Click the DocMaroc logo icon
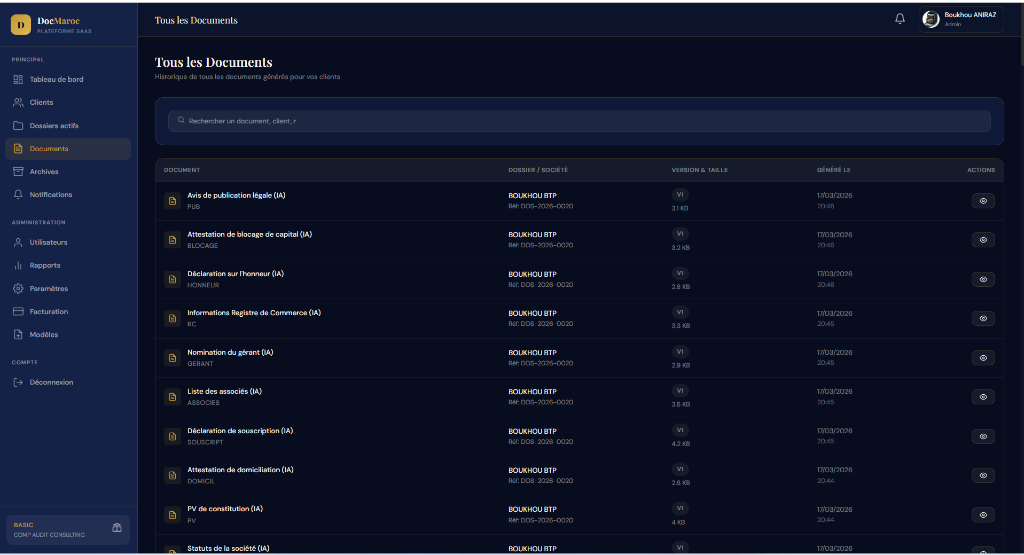The height and width of the screenshot is (555, 1024). [20, 23]
